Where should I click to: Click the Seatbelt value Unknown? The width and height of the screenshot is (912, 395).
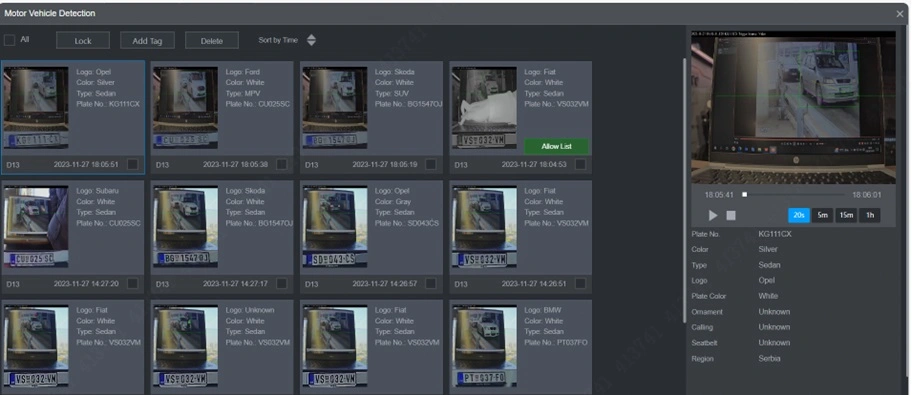(774, 343)
